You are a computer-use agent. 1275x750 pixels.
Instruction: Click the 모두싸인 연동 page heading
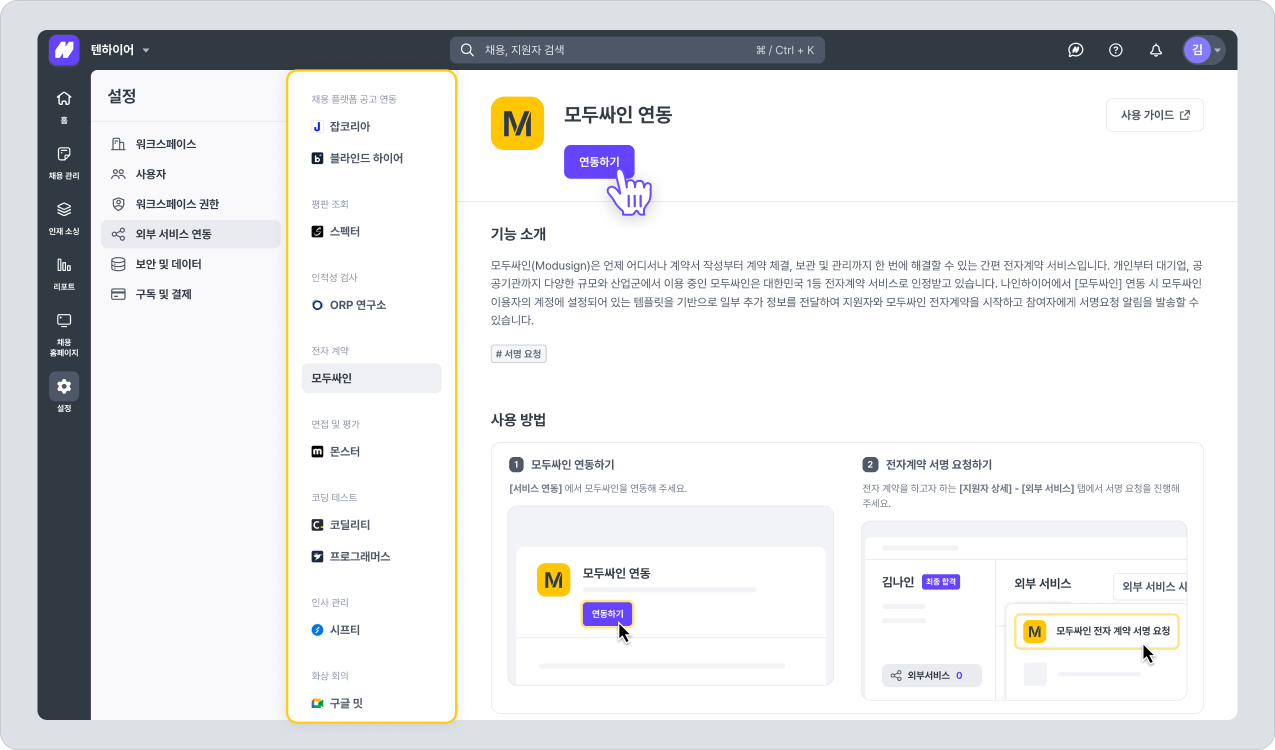click(x=618, y=115)
